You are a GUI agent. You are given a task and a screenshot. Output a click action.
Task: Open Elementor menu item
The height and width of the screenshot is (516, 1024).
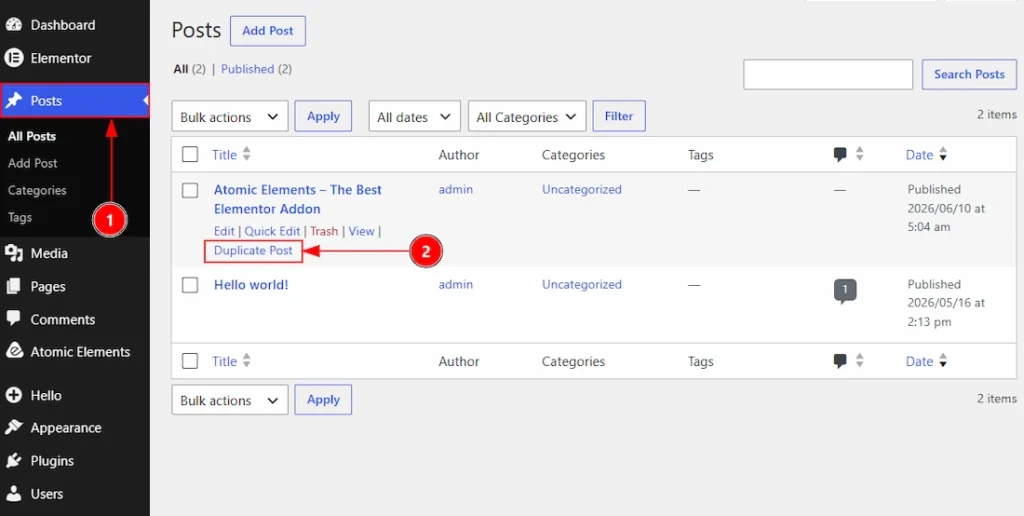pyautogui.click(x=61, y=58)
